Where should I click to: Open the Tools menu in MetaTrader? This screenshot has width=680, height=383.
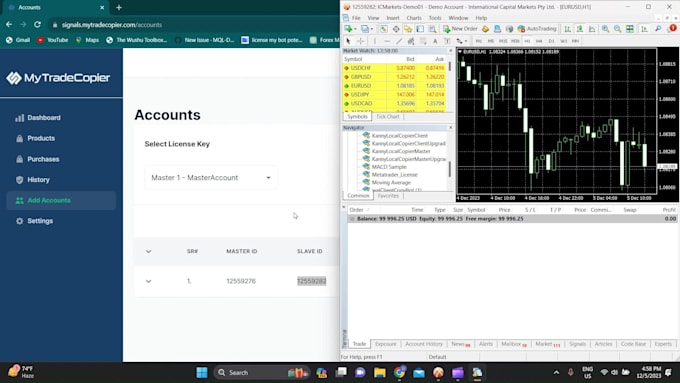click(x=435, y=18)
